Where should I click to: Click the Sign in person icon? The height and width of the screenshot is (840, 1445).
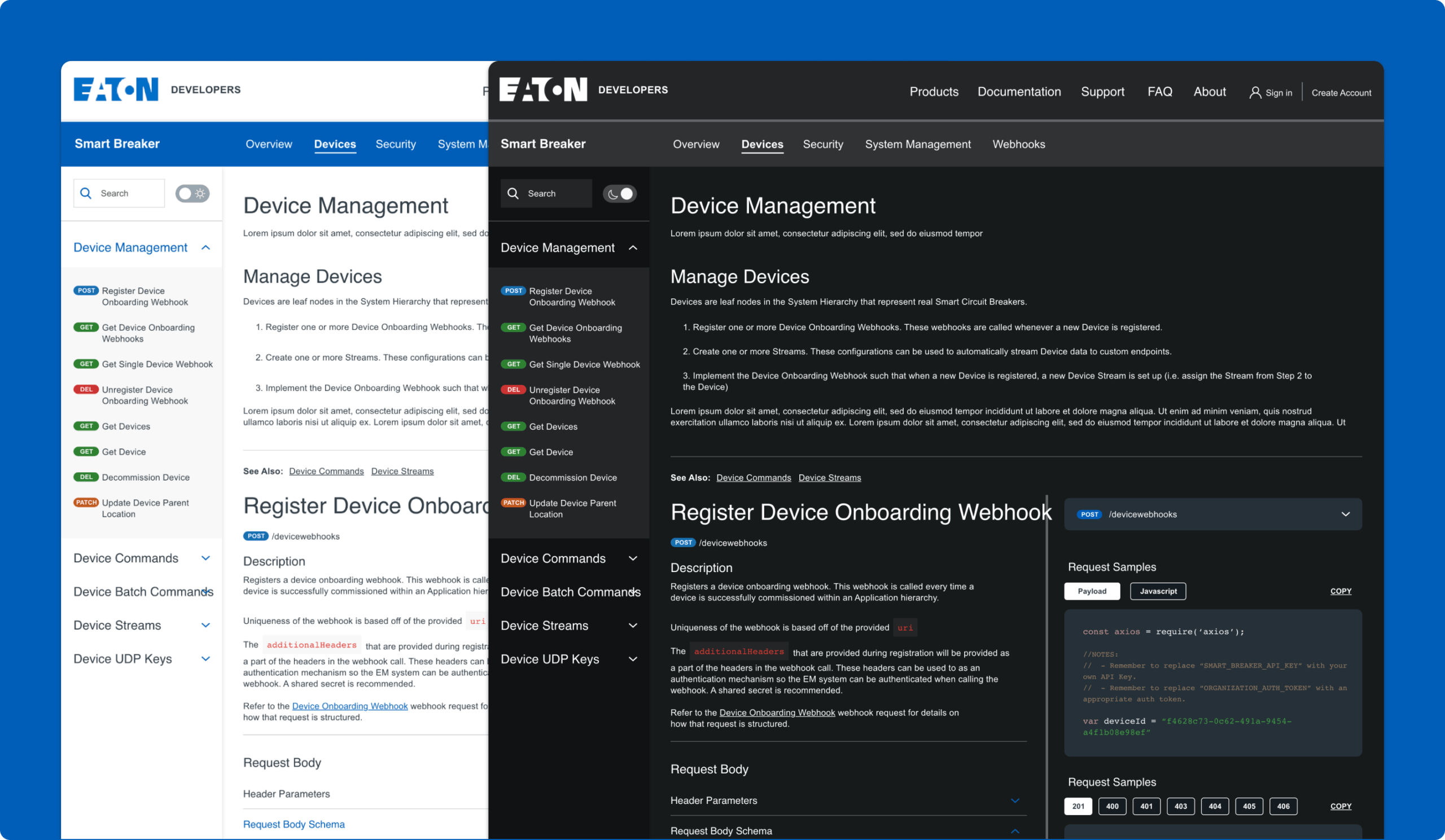[1255, 92]
